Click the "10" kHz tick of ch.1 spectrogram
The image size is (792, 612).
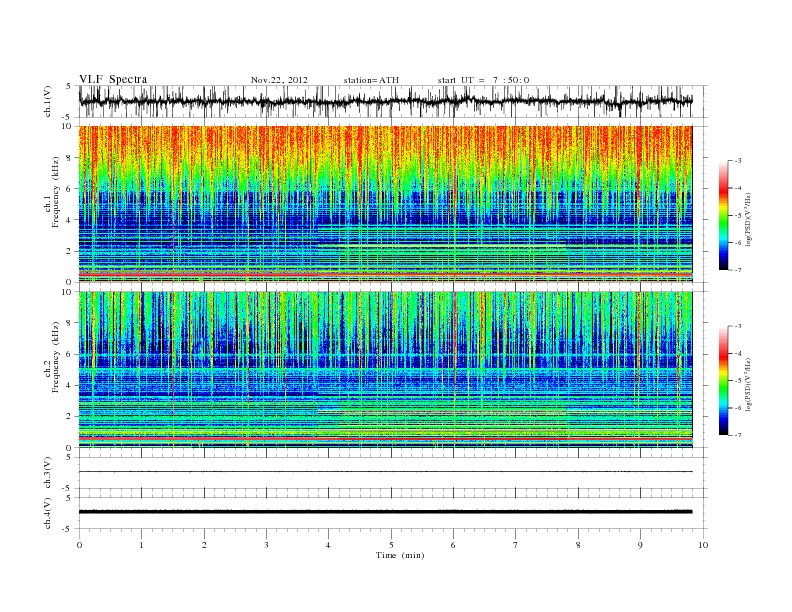(x=67, y=126)
